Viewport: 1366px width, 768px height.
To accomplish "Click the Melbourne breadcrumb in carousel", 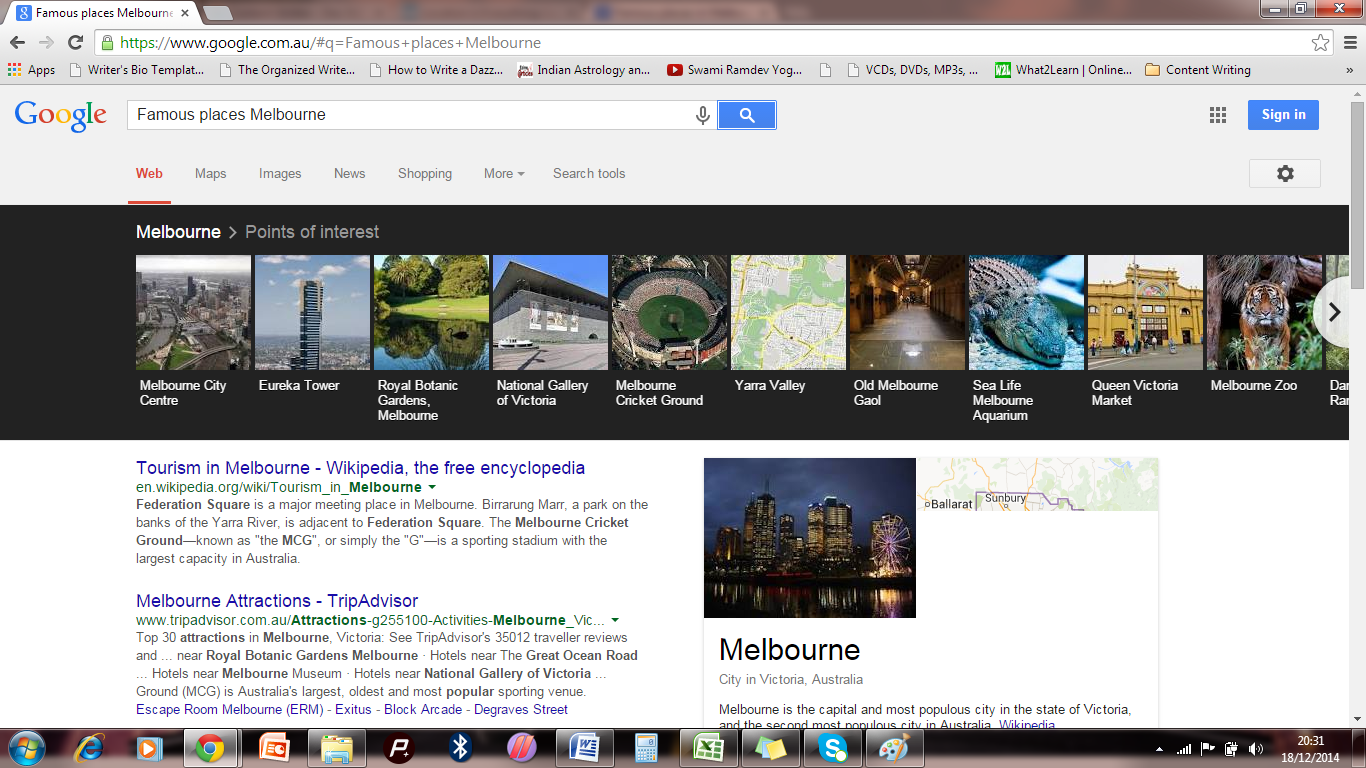I will click(178, 232).
